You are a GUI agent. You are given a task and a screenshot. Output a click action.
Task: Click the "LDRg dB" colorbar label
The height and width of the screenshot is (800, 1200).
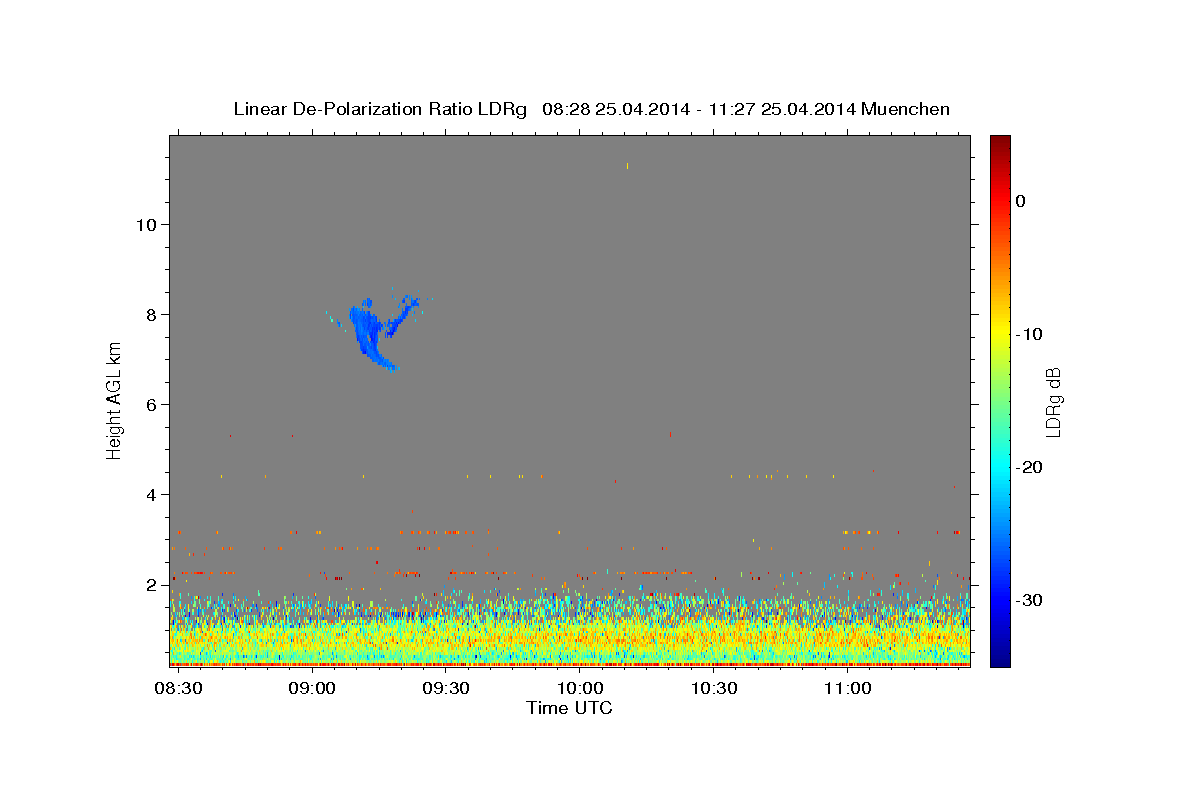point(1053,401)
